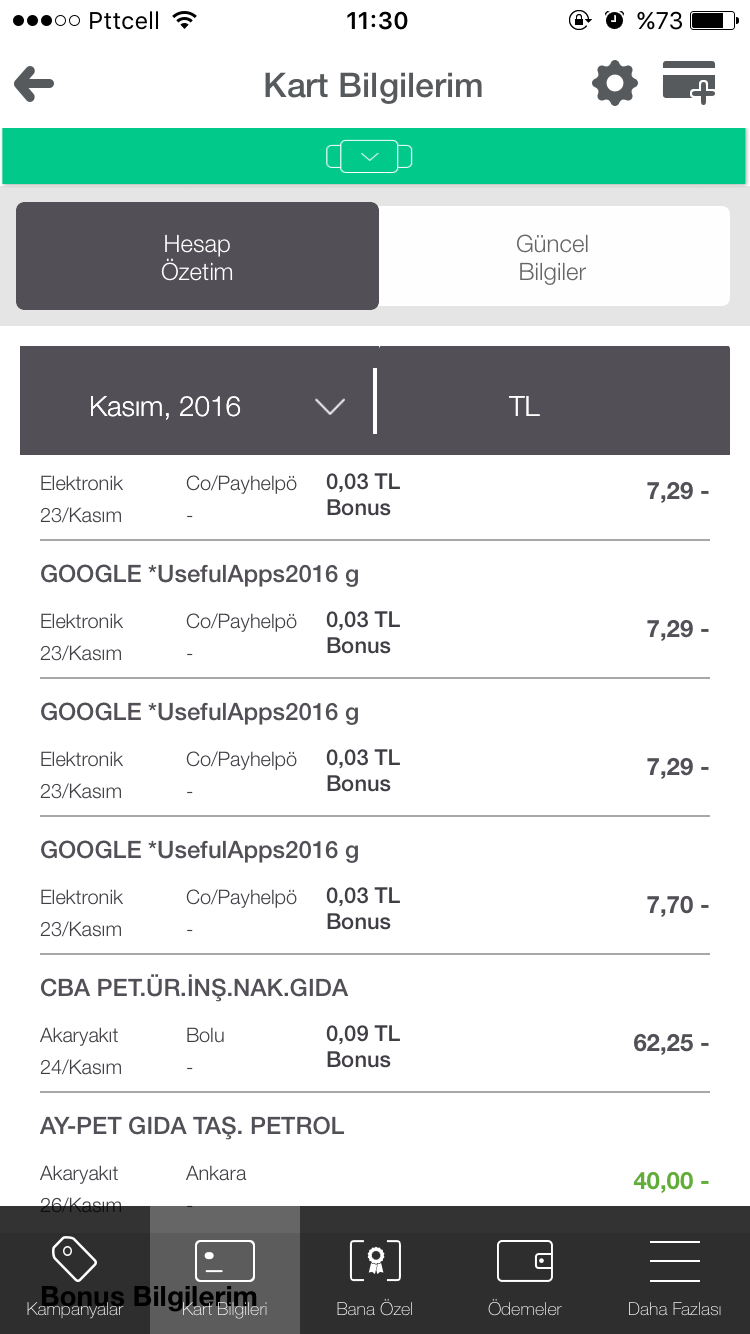This screenshot has height=1334, width=750.
Task: Switch to Güncel Bilgiler tab
Action: [552, 258]
